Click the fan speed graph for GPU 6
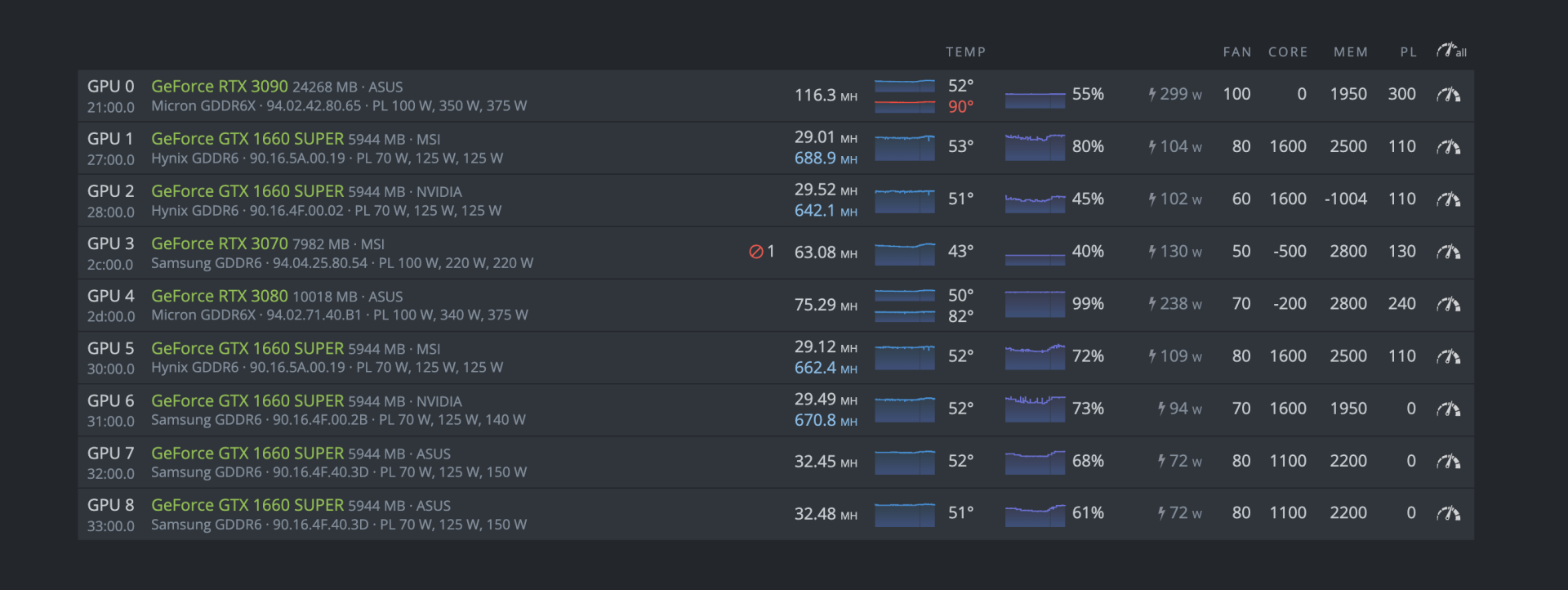The width and height of the screenshot is (1568, 590). click(x=1035, y=409)
